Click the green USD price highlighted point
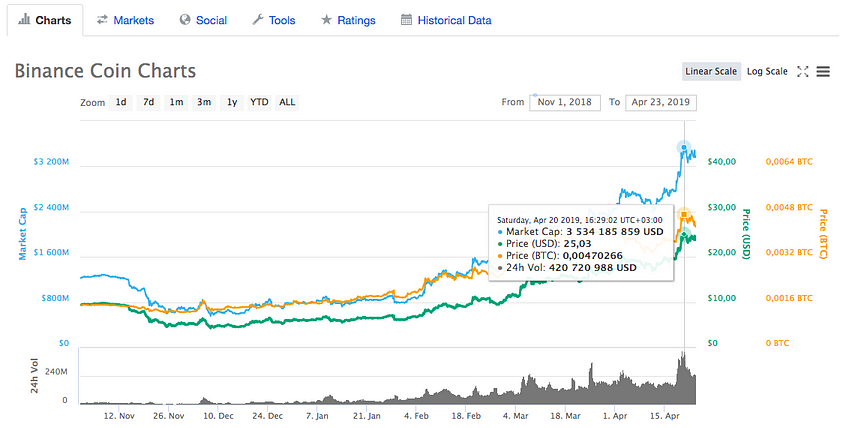The height and width of the screenshot is (428, 846). (684, 234)
